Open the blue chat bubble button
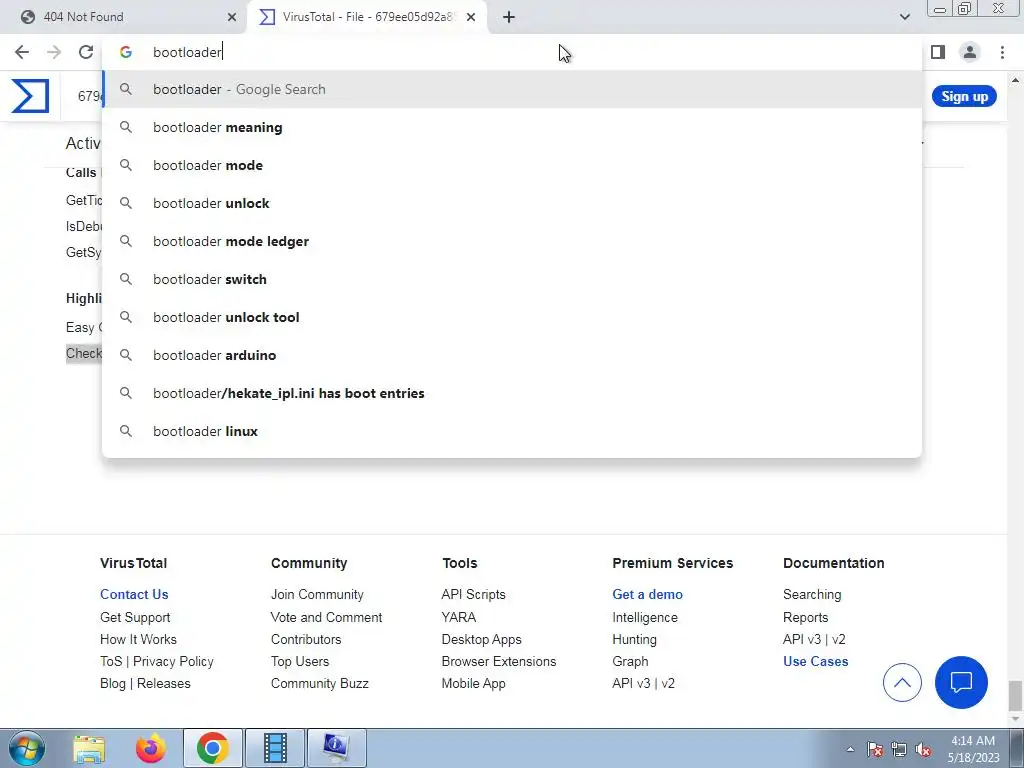1024x768 pixels. (961, 682)
